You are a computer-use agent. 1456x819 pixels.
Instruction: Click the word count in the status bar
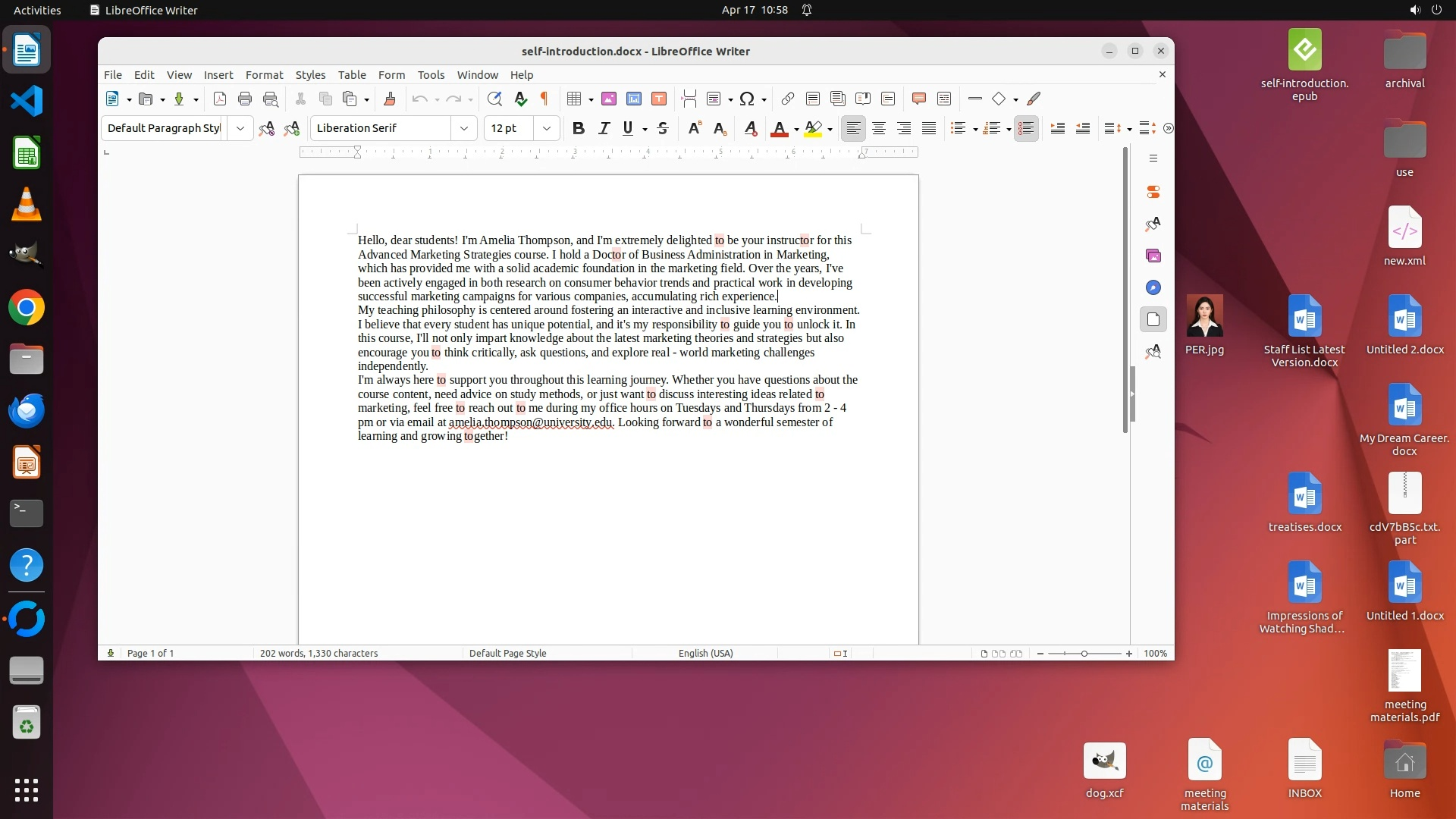coord(318,653)
